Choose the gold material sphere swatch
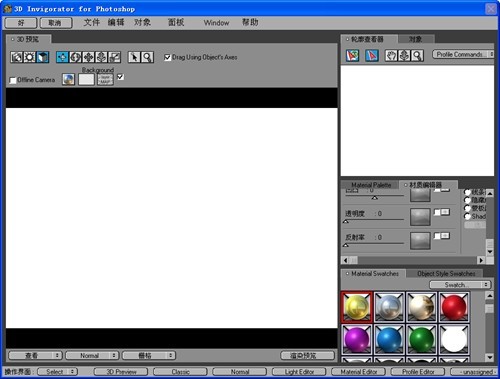Screen dimensions: 500x379 coord(357,307)
